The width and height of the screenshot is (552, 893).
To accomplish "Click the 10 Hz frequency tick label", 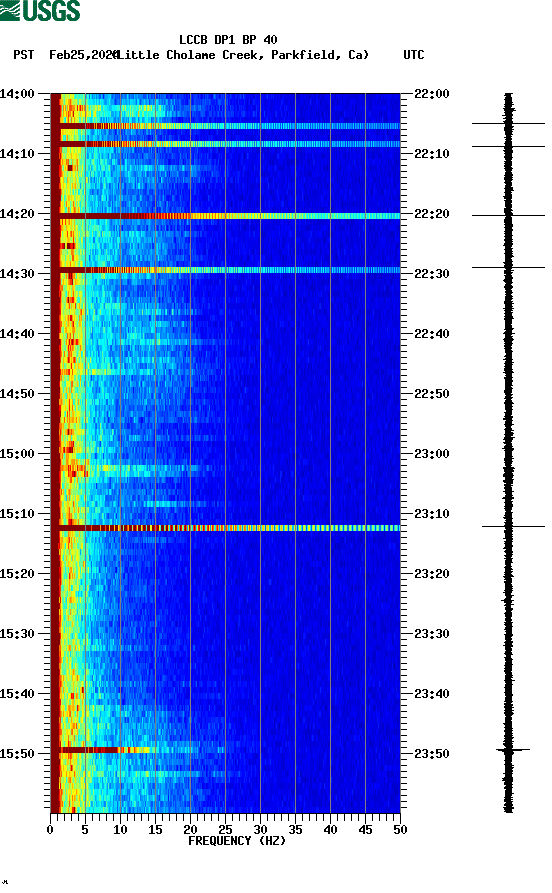I will tap(120, 830).
